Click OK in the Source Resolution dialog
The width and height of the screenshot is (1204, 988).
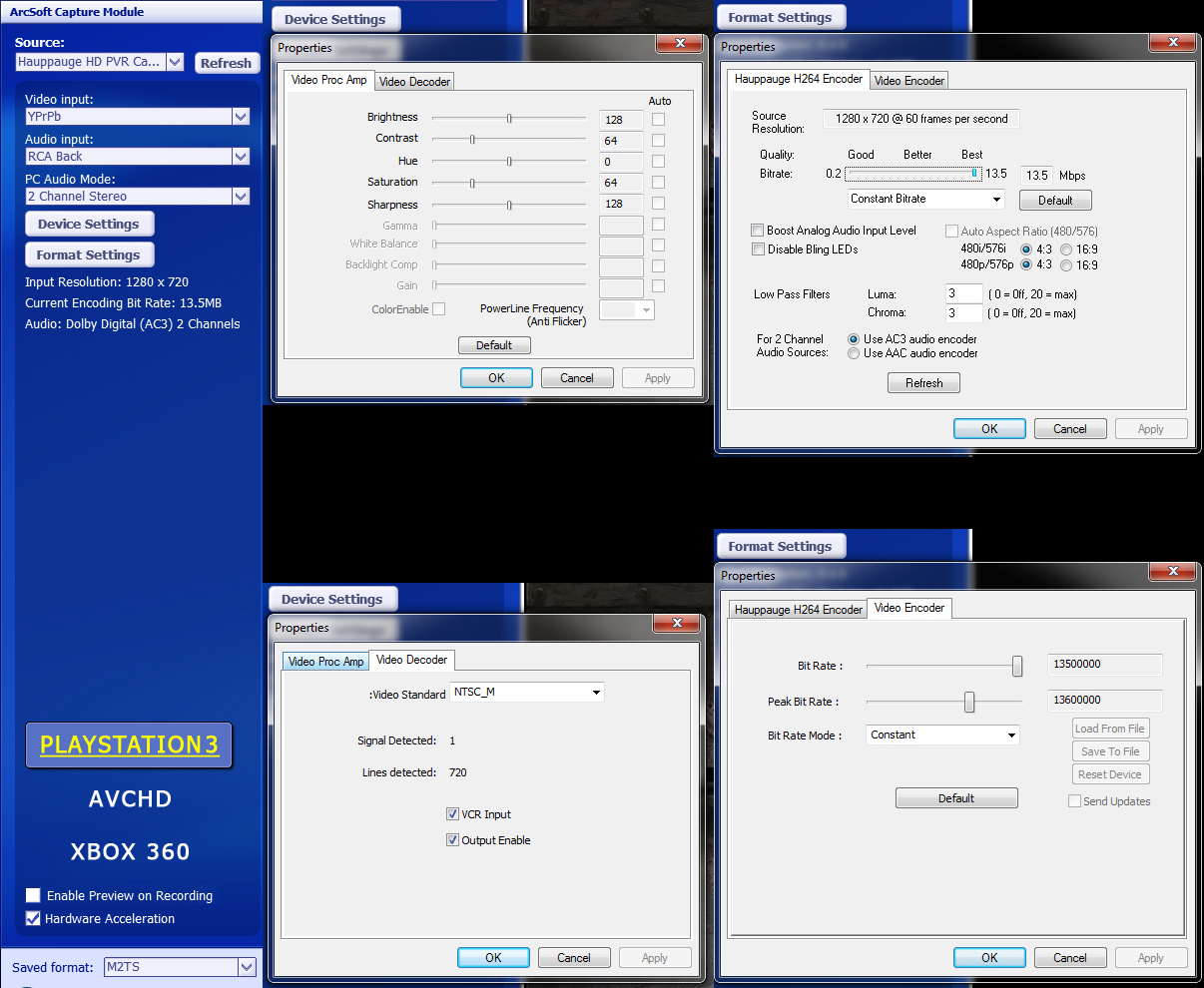coord(989,429)
